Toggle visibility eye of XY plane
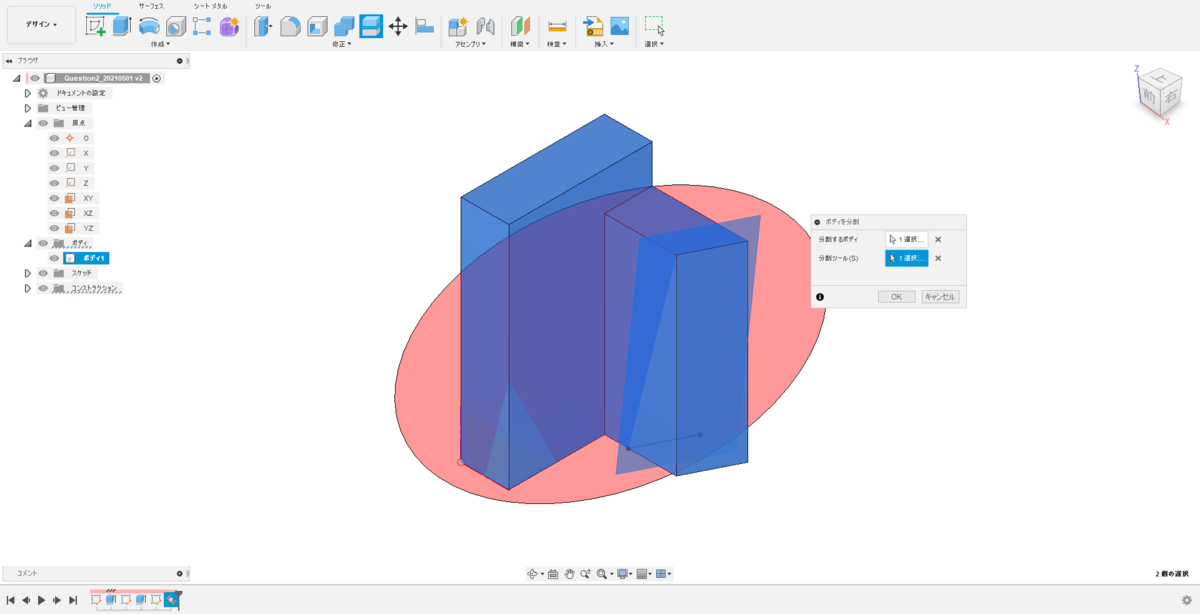Viewport: 1200px width, 614px height. coord(55,198)
